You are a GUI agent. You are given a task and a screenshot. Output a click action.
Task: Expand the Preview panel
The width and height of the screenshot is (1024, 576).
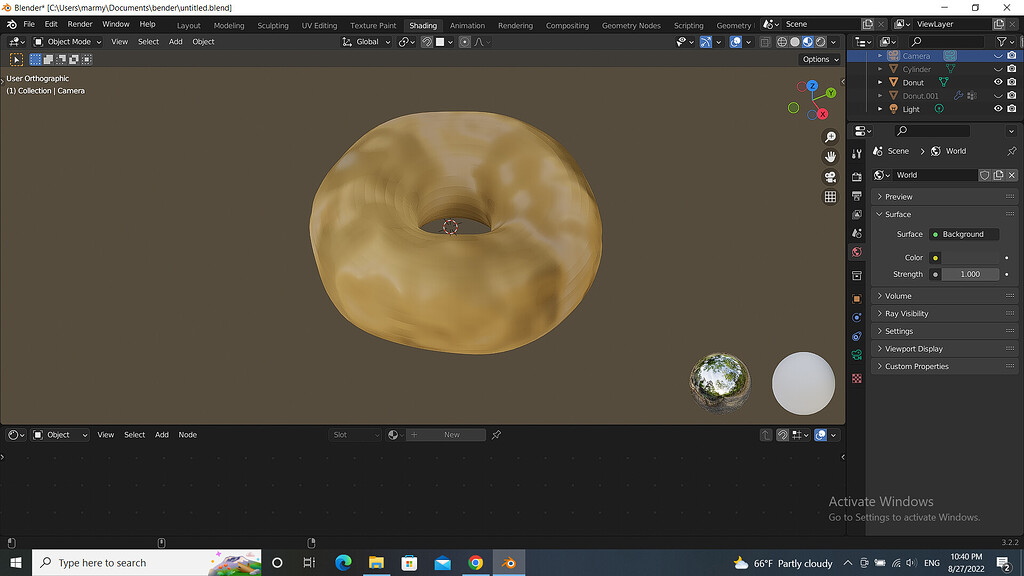[944, 197]
